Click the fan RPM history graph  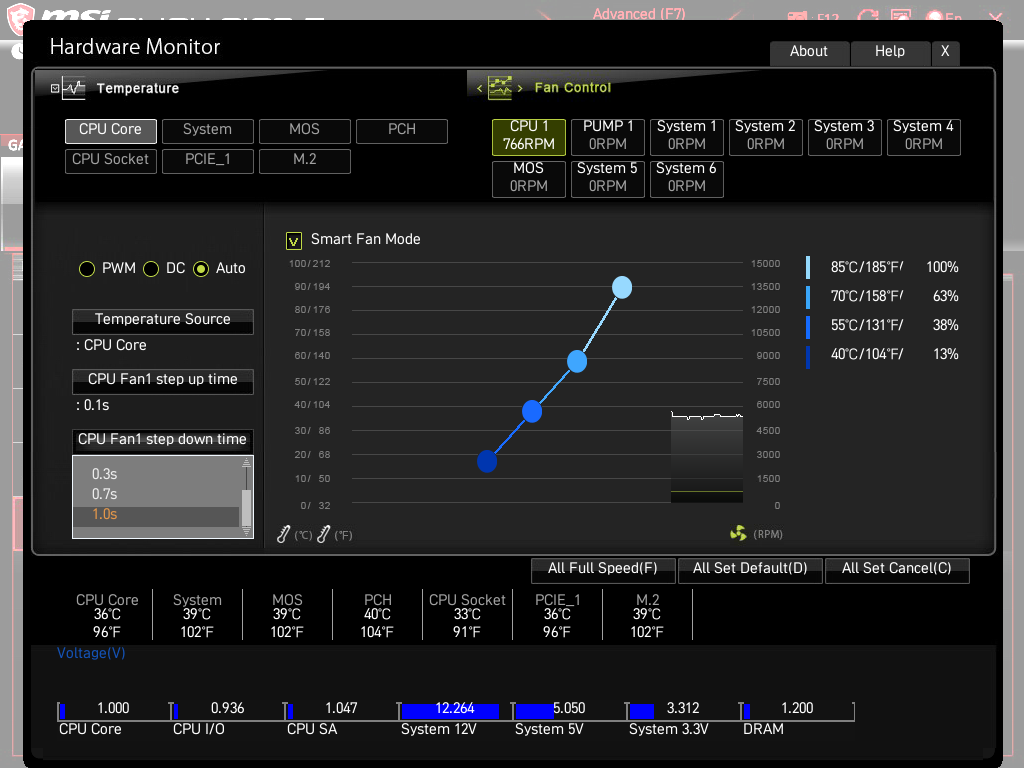707,456
